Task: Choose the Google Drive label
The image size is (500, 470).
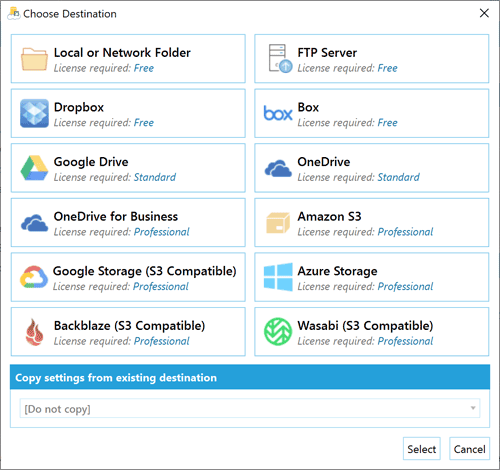Action: 91,162
